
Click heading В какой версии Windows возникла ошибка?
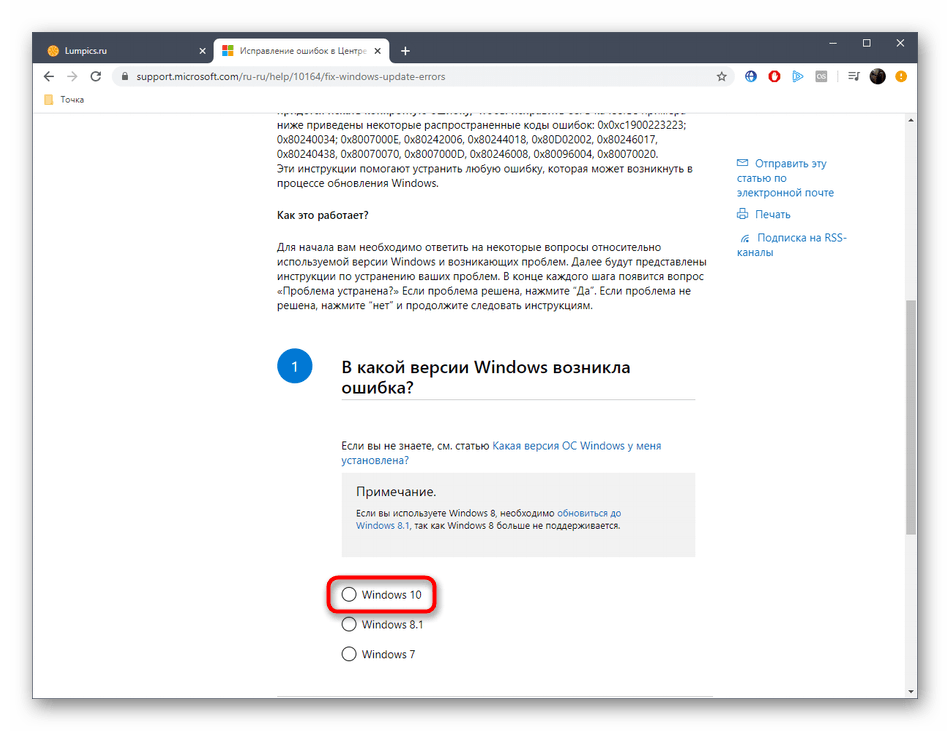(486, 377)
